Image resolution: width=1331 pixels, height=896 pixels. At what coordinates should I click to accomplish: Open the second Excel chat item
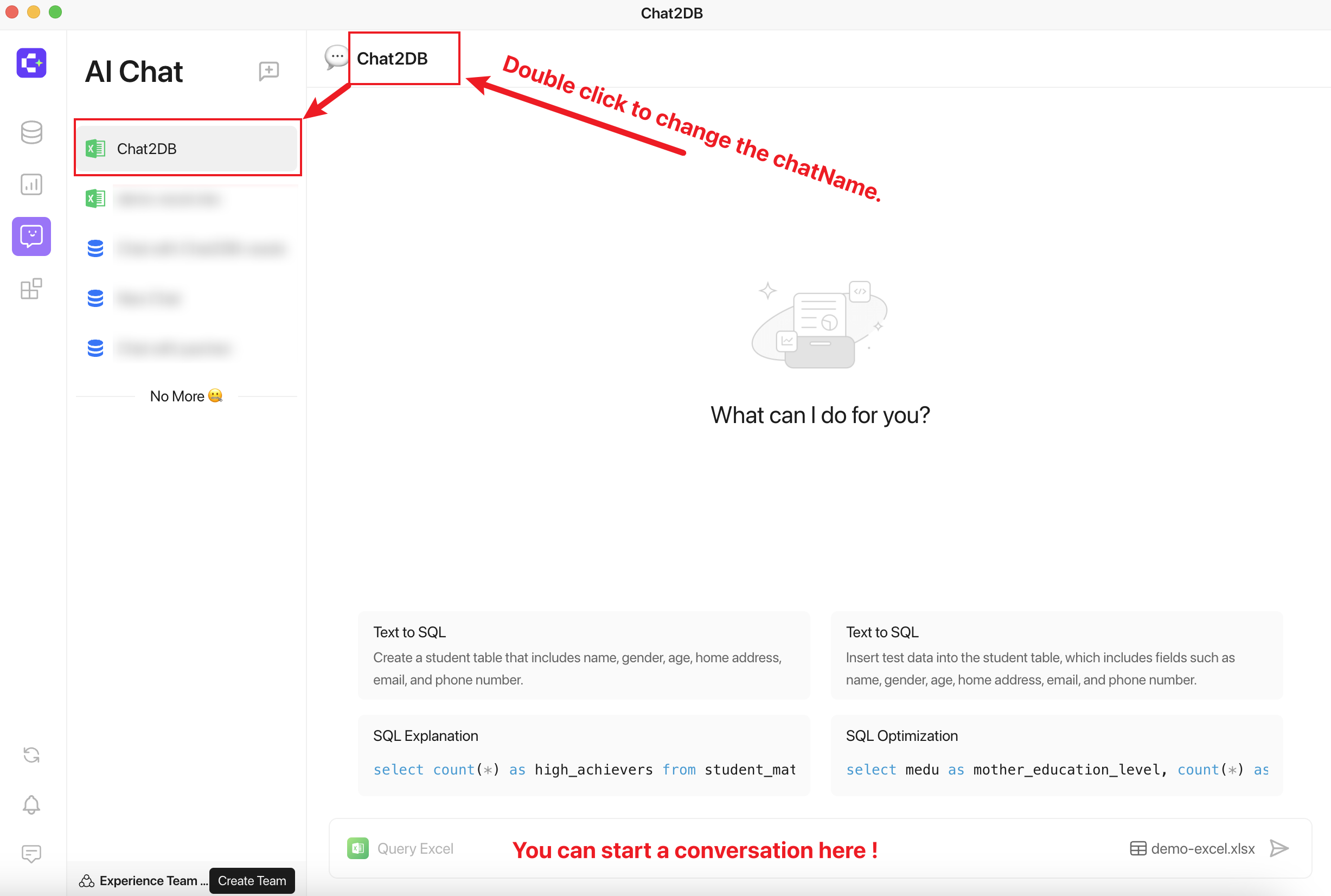[x=188, y=199]
